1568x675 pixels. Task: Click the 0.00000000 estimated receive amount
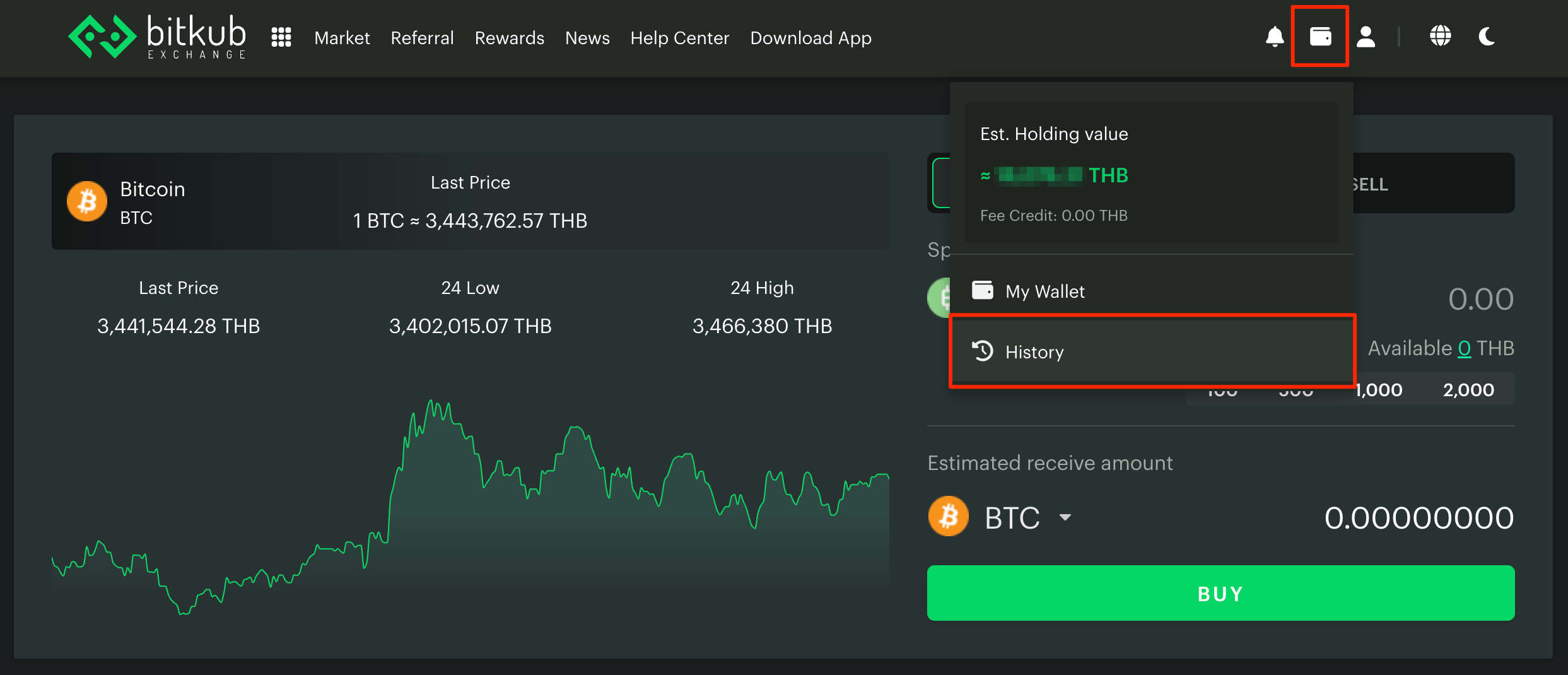[1419, 517]
